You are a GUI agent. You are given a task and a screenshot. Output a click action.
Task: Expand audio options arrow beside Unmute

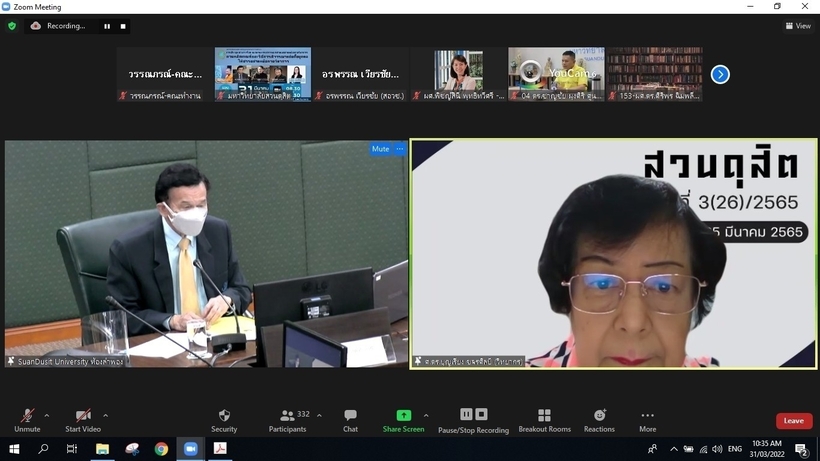[x=47, y=416]
